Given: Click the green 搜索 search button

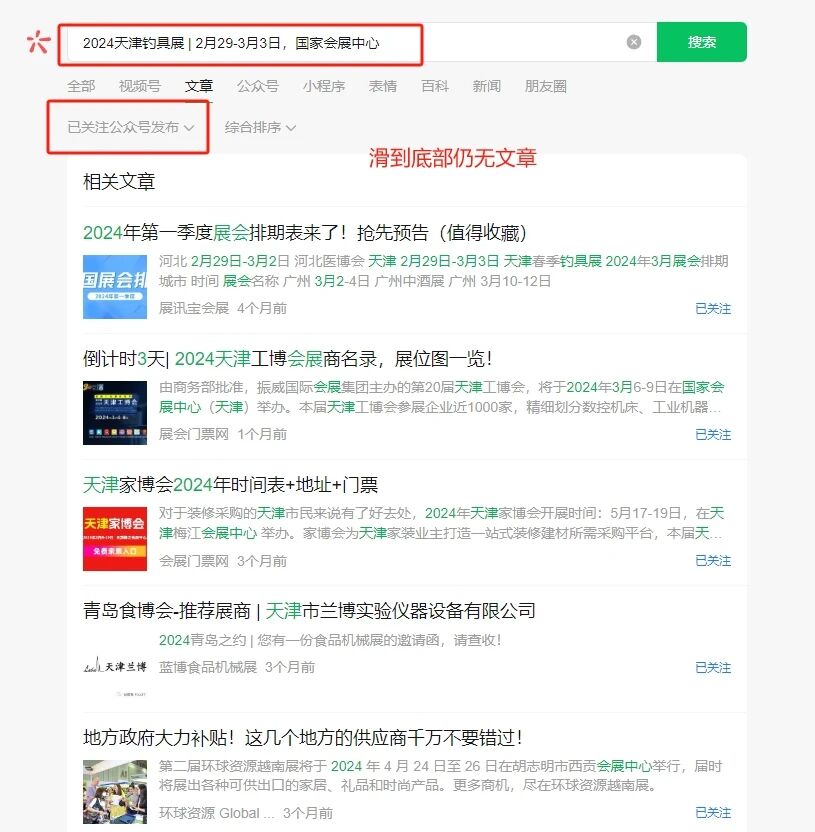Looking at the screenshot, I should coord(701,42).
